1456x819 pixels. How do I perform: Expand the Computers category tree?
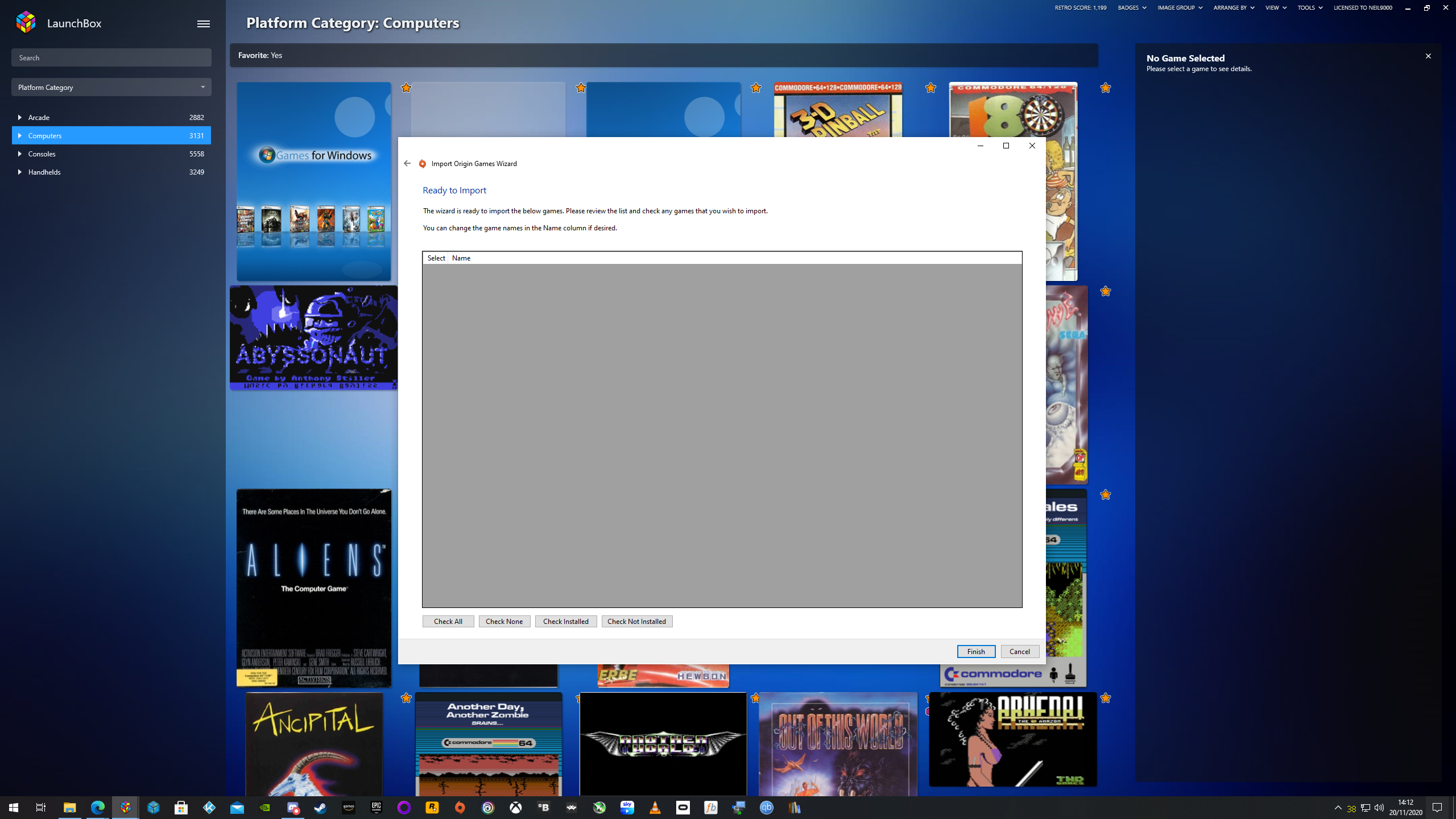(19, 135)
